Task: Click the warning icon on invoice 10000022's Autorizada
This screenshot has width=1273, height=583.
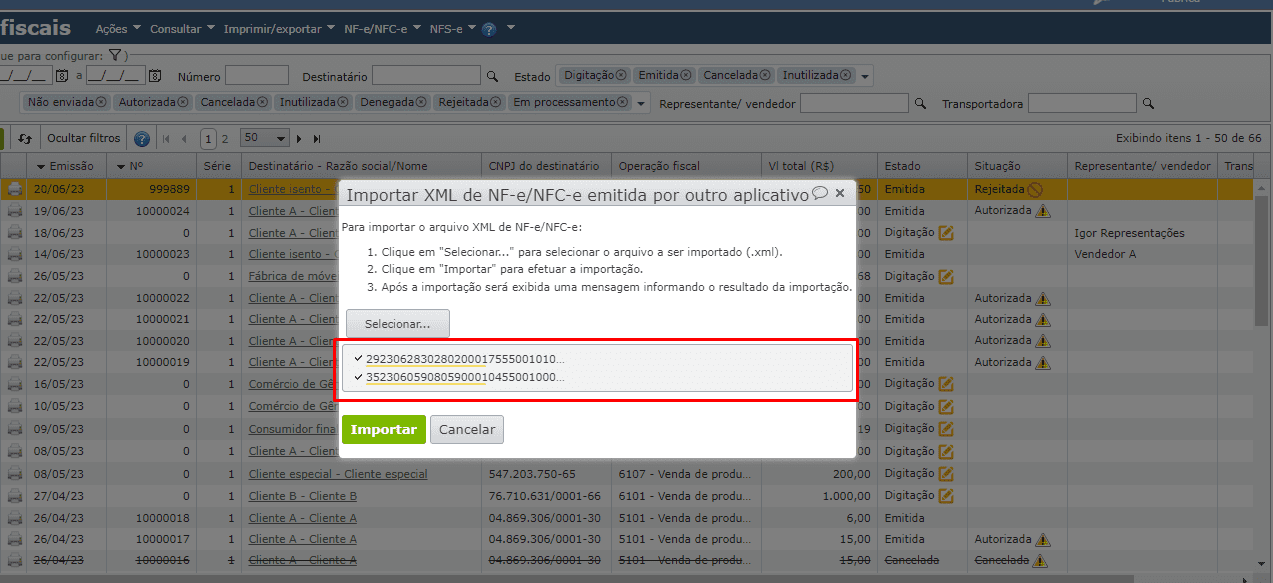Action: point(1043,298)
